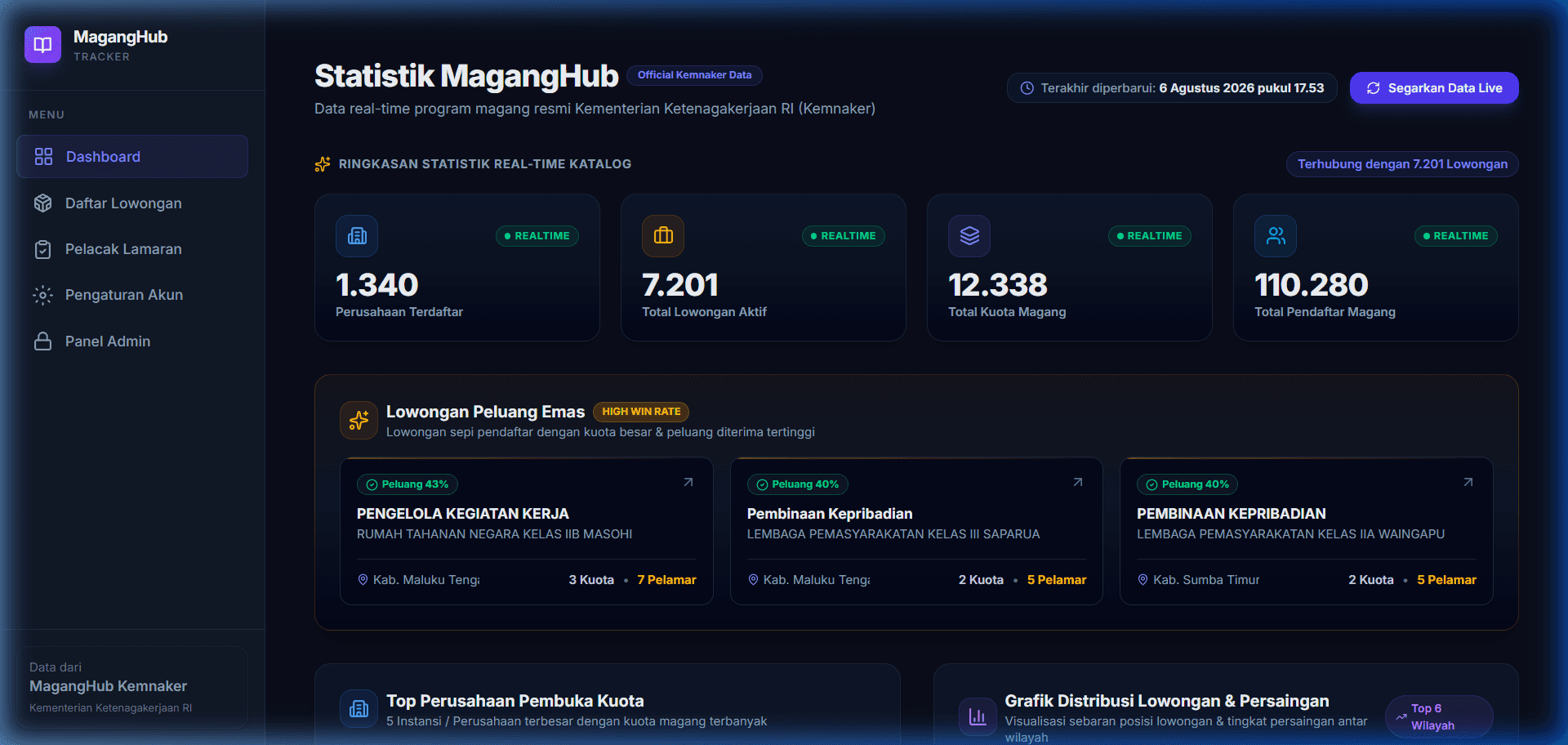The width and height of the screenshot is (1568, 745).
Task: Click RUMAH TAHANAN NEGARA KELAS IIB MASOHI text
Action: pos(494,534)
